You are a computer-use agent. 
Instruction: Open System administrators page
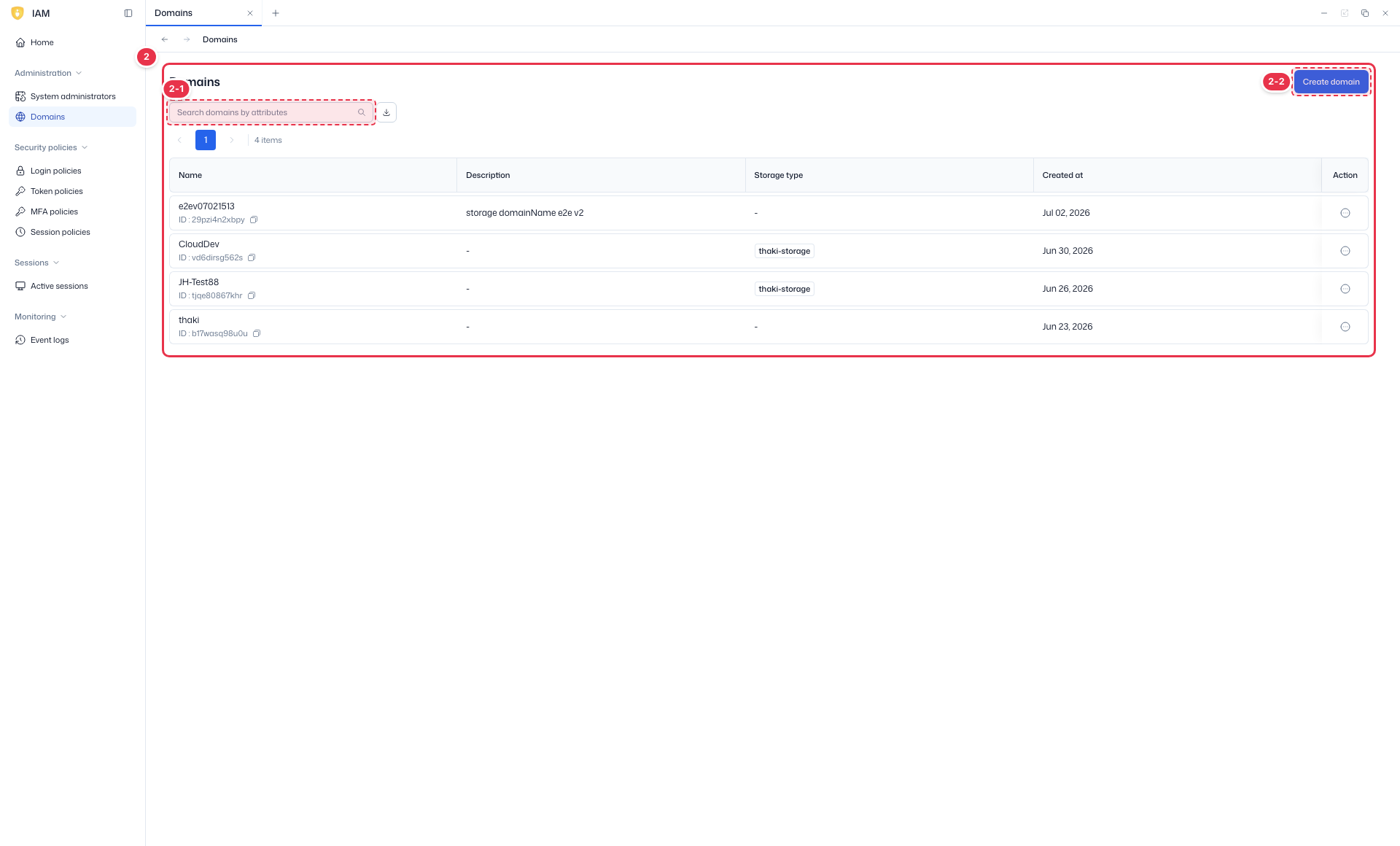click(x=72, y=96)
